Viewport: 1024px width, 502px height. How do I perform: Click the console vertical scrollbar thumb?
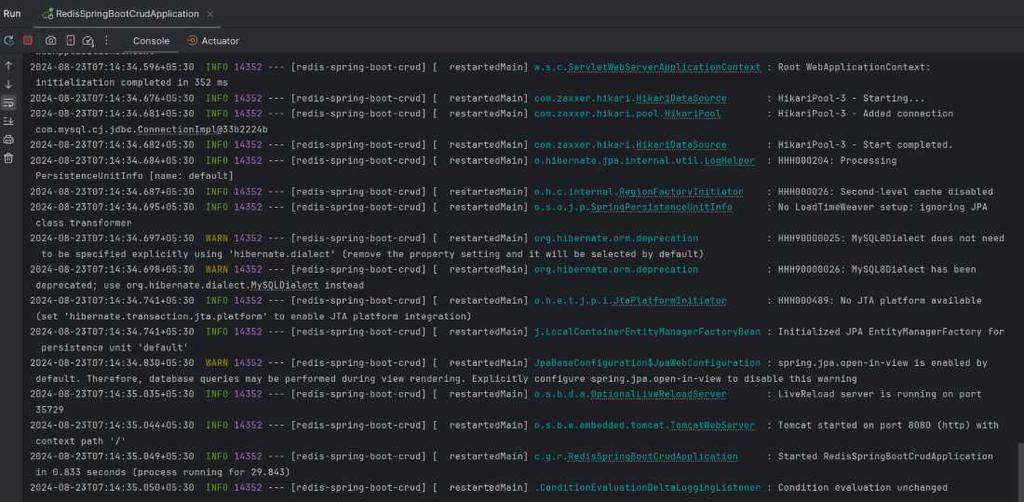[1020, 472]
